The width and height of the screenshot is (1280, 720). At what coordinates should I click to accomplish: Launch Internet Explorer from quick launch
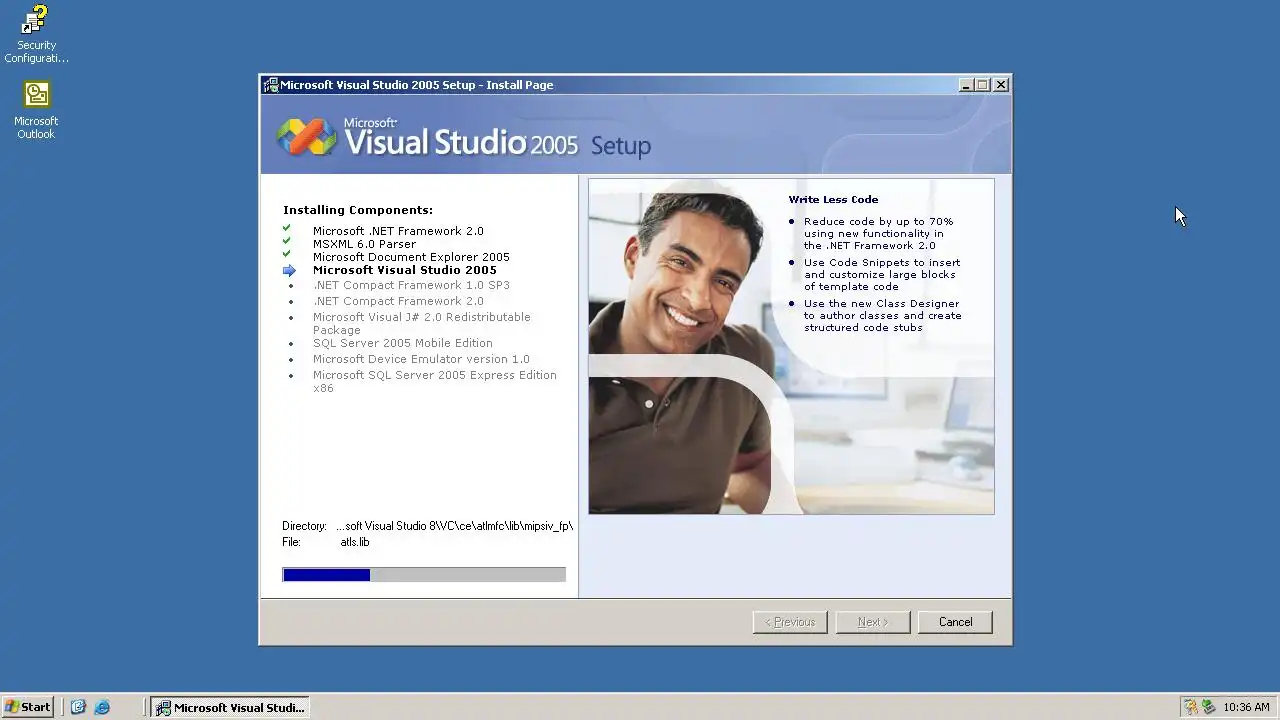point(102,707)
